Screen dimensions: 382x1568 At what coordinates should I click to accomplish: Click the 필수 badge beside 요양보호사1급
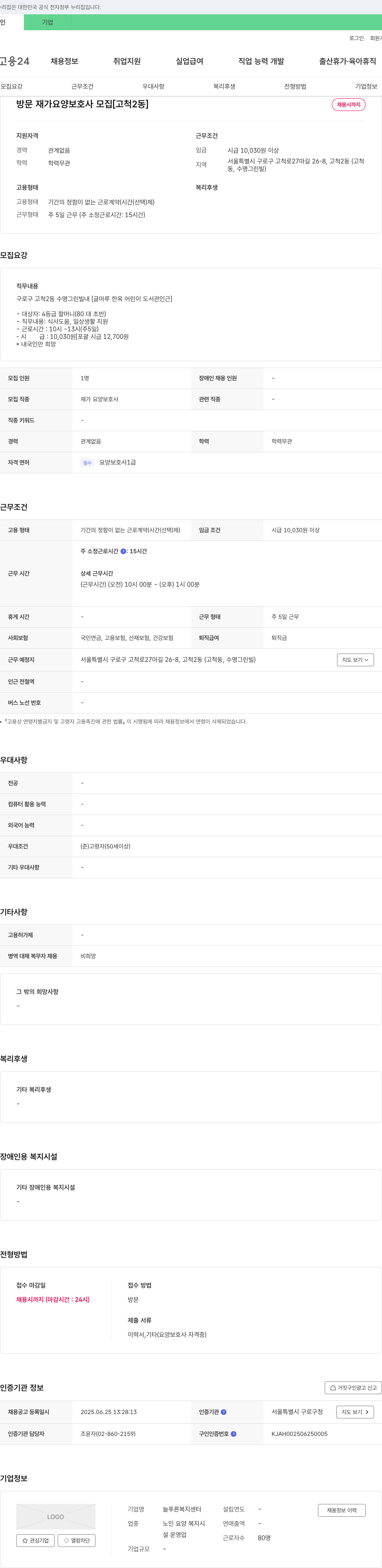pyautogui.click(x=87, y=463)
